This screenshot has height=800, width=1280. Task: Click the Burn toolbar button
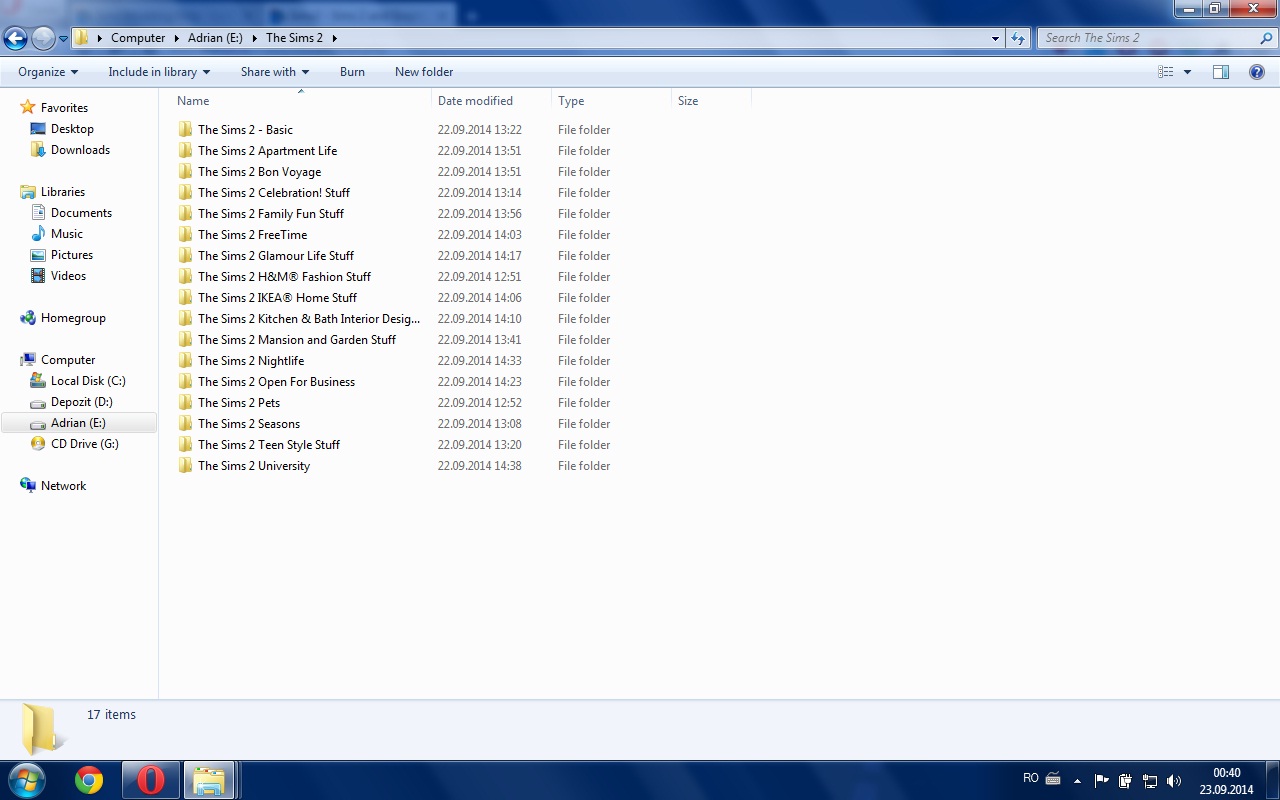[x=352, y=72]
